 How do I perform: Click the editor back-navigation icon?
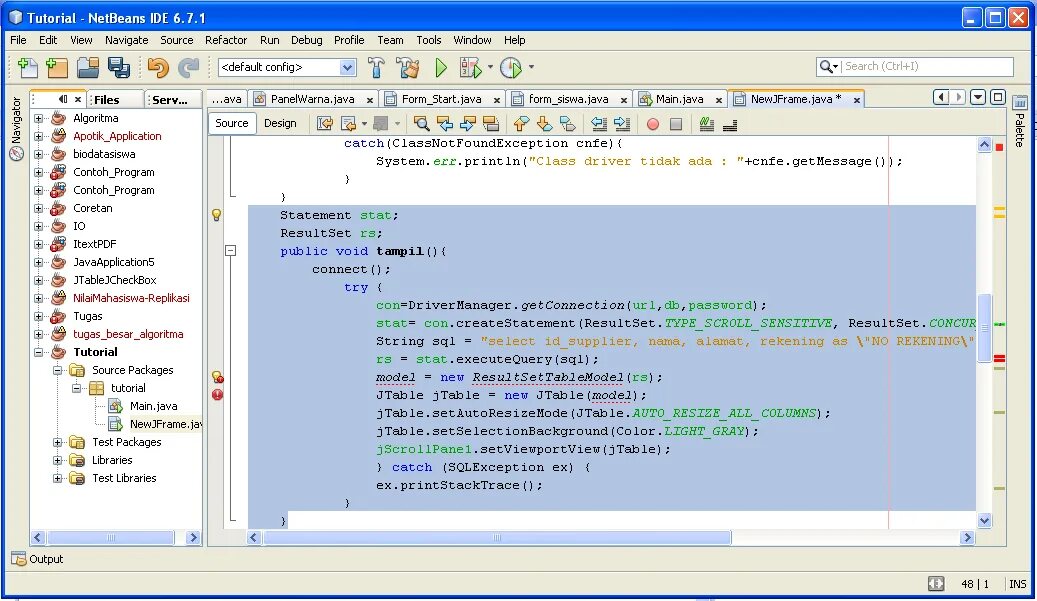click(x=348, y=124)
